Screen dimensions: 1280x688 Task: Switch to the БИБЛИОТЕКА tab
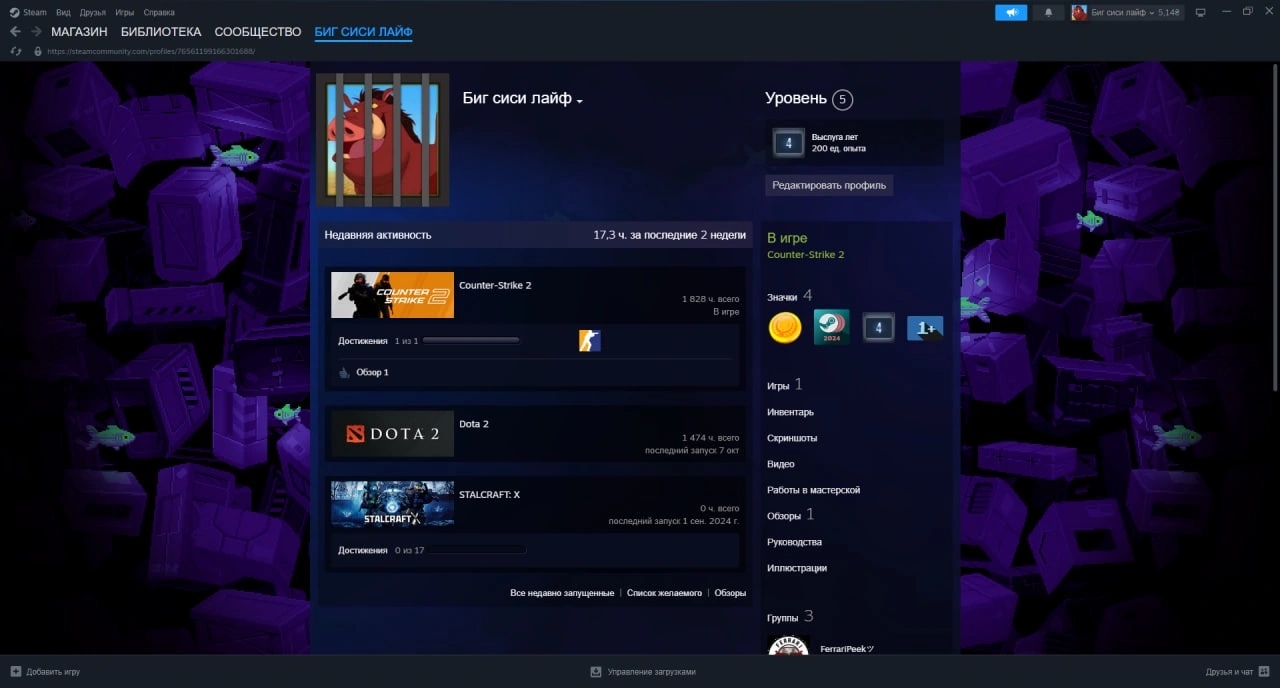click(161, 32)
